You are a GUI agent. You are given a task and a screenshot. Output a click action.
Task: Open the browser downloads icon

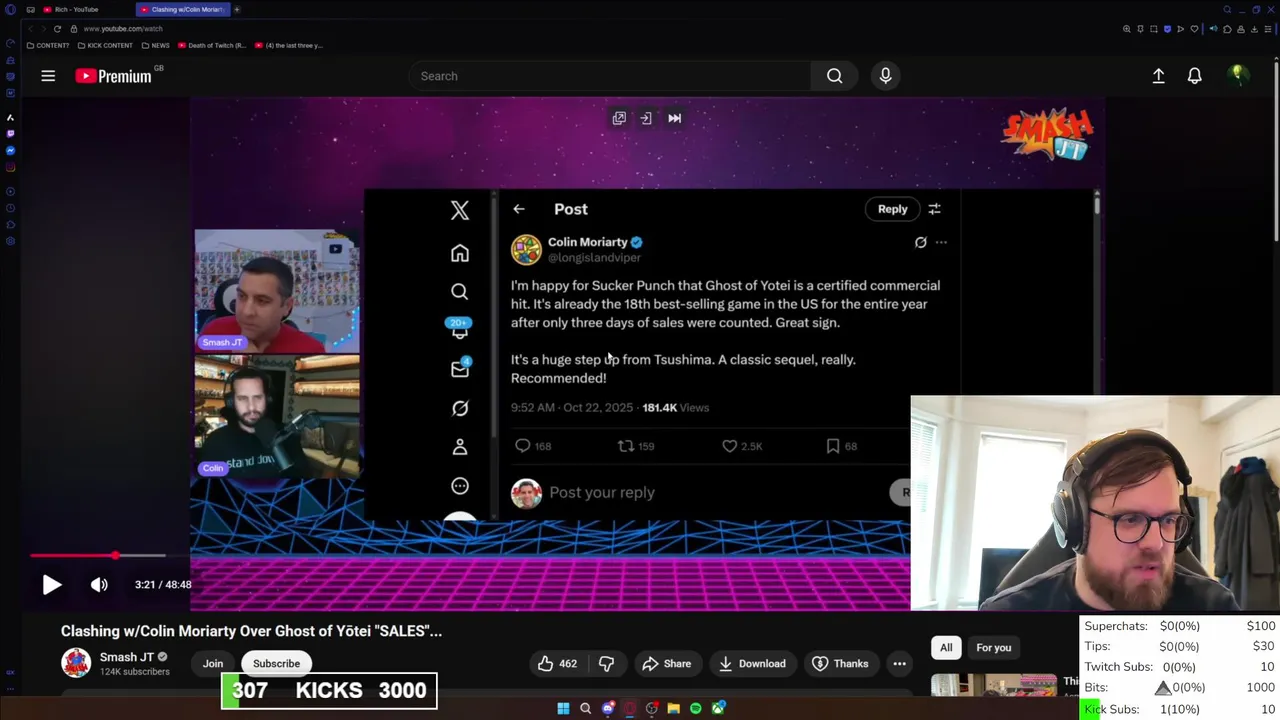tap(1254, 29)
